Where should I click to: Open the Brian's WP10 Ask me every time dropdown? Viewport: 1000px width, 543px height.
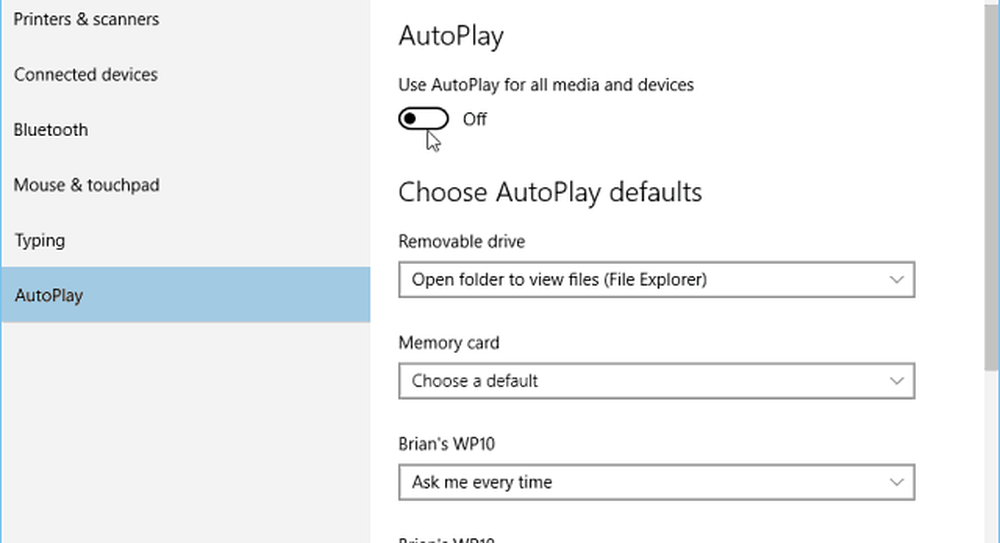(x=656, y=482)
